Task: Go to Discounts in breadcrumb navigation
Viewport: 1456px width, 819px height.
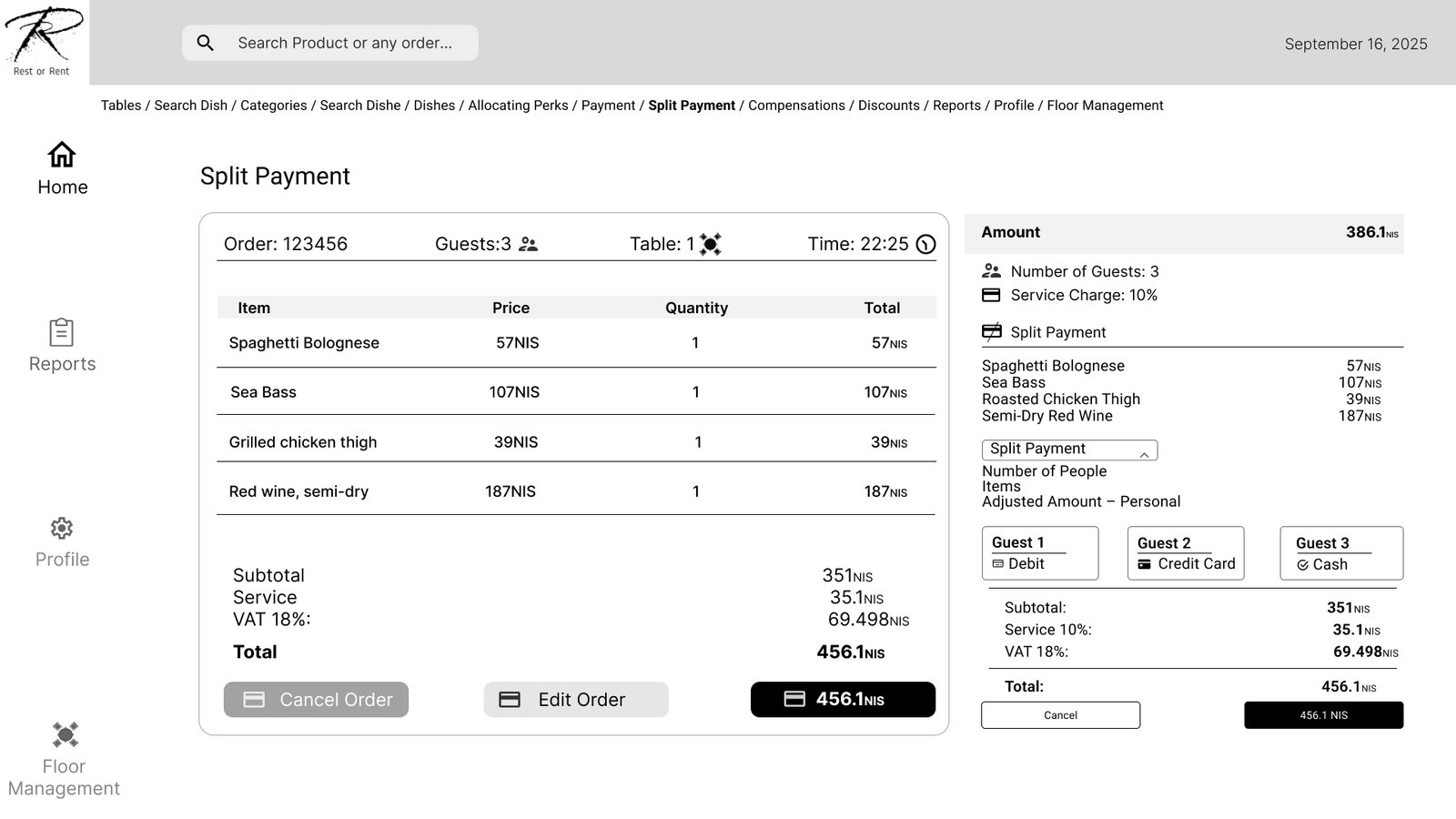Action: tap(888, 106)
